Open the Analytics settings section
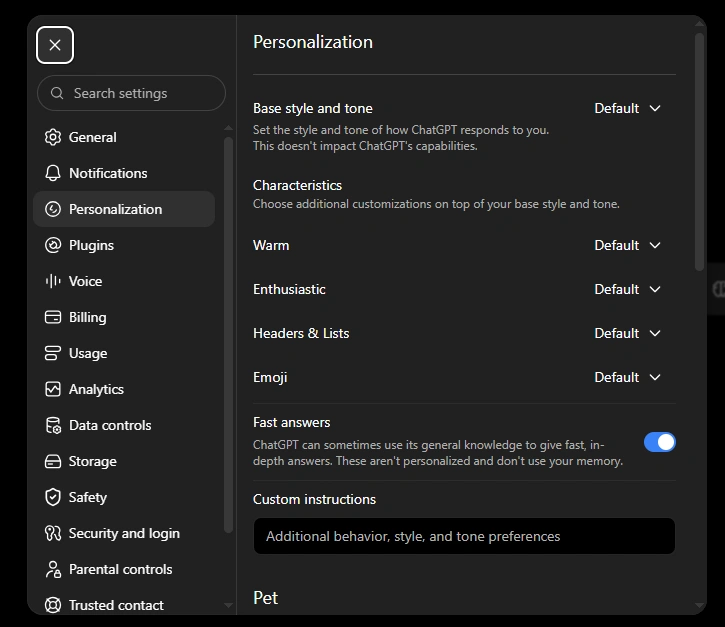 [124, 389]
